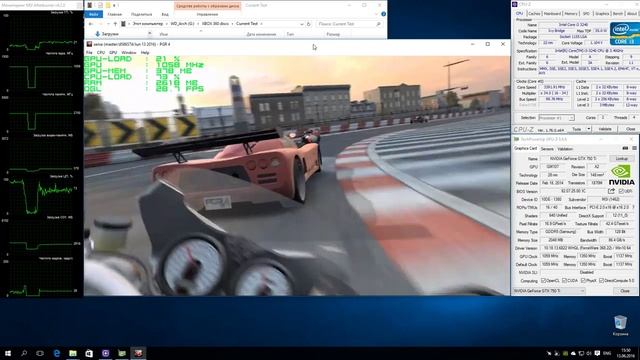The width and height of the screenshot is (640, 360).
Task: Sort by the Имя column header
Action: point(164,34)
